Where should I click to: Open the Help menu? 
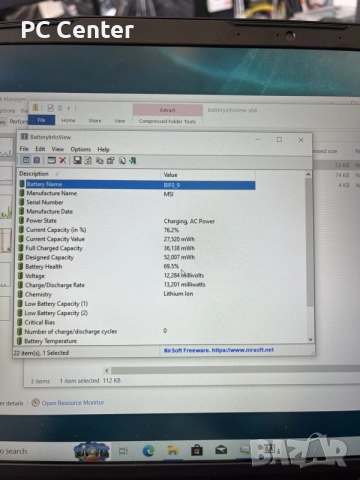tap(103, 149)
